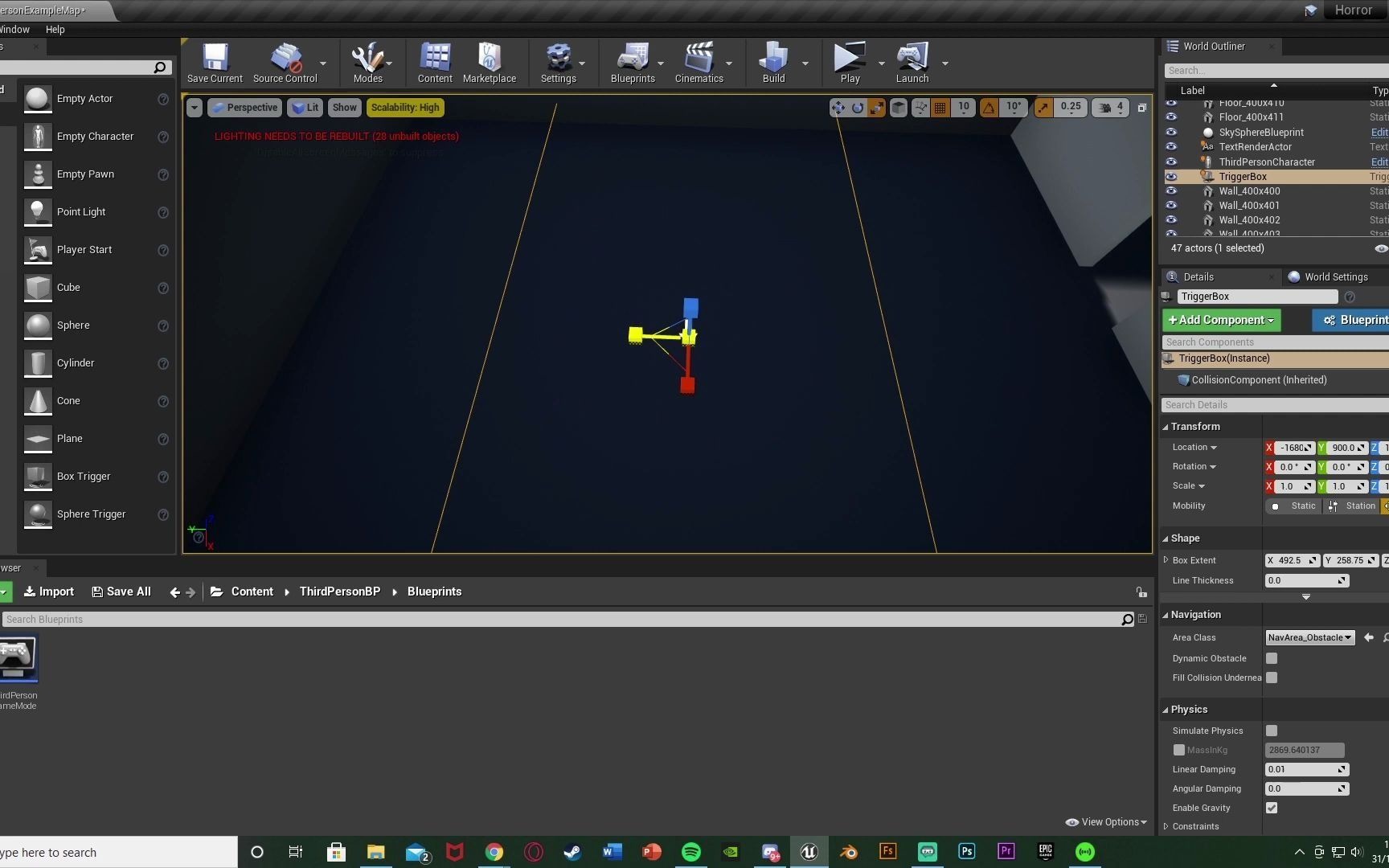This screenshot has width=1389, height=868.
Task: Click the Blueprints toolbar icon
Action: (633, 63)
